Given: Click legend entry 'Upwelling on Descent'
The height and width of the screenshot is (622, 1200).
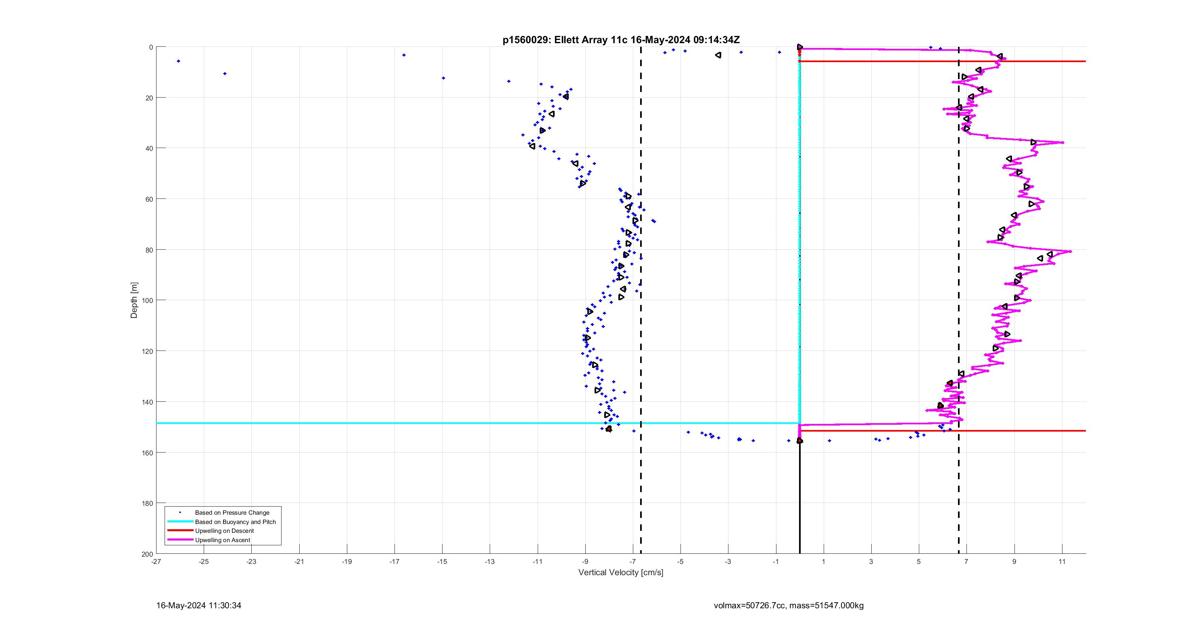Looking at the screenshot, I should (x=225, y=531).
